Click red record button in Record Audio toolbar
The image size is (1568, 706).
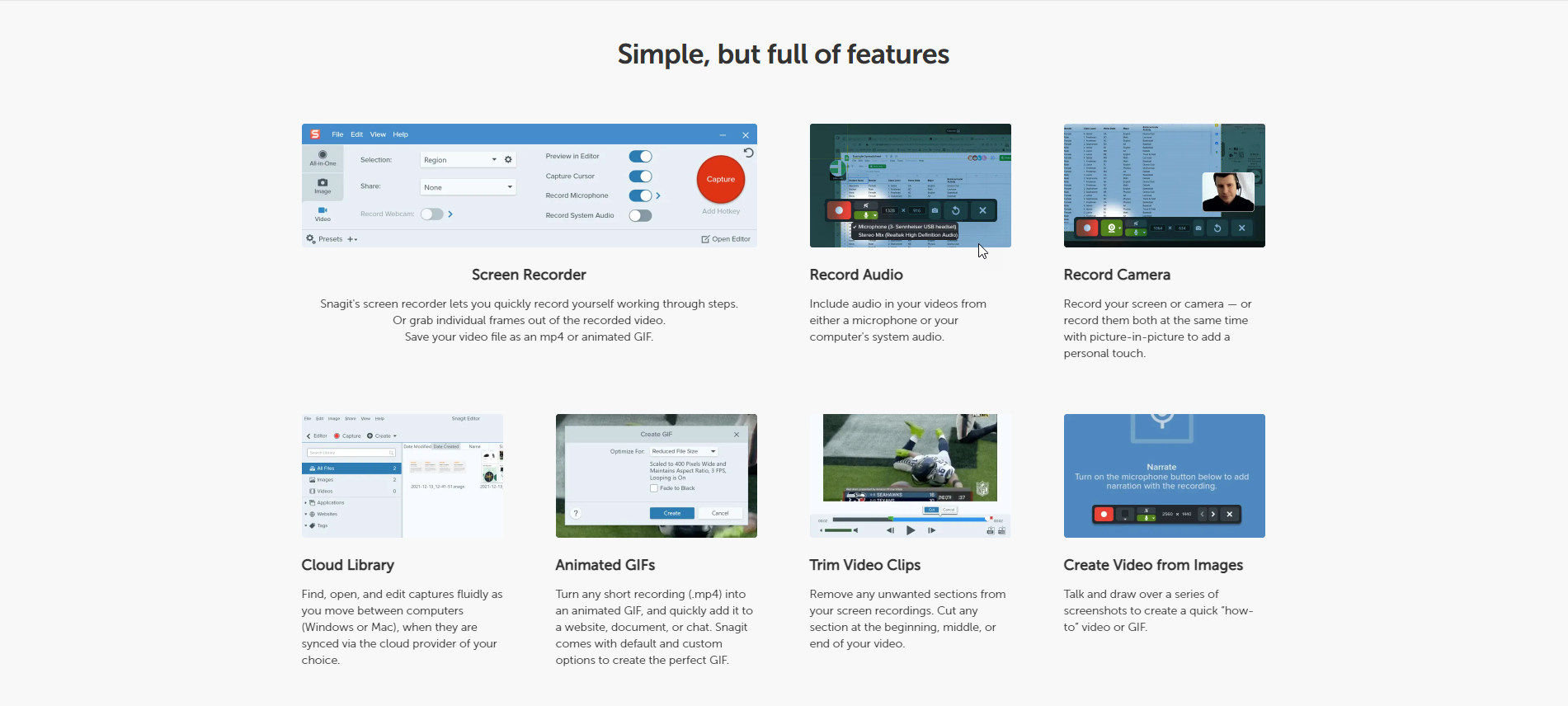pos(839,210)
